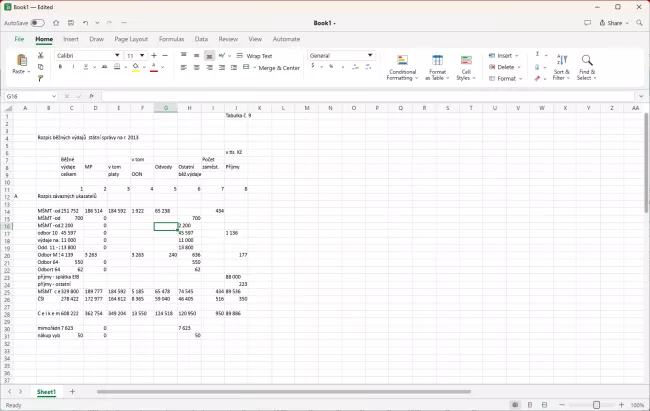
Task: Click Merge & Center
Action: 271,67
